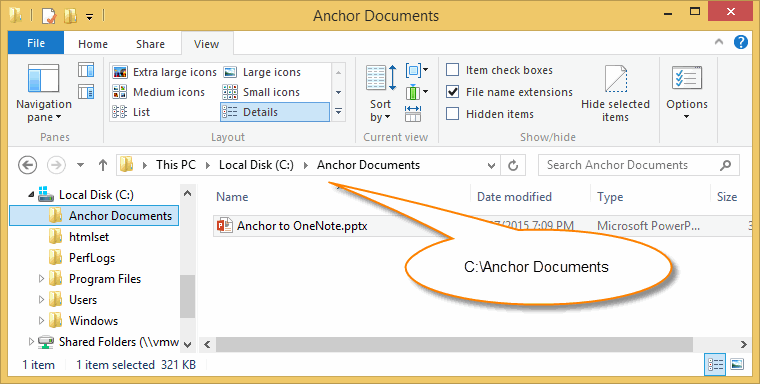The image size is (760, 384).
Task: Open the Options dropdown arrow
Action: (x=686, y=117)
